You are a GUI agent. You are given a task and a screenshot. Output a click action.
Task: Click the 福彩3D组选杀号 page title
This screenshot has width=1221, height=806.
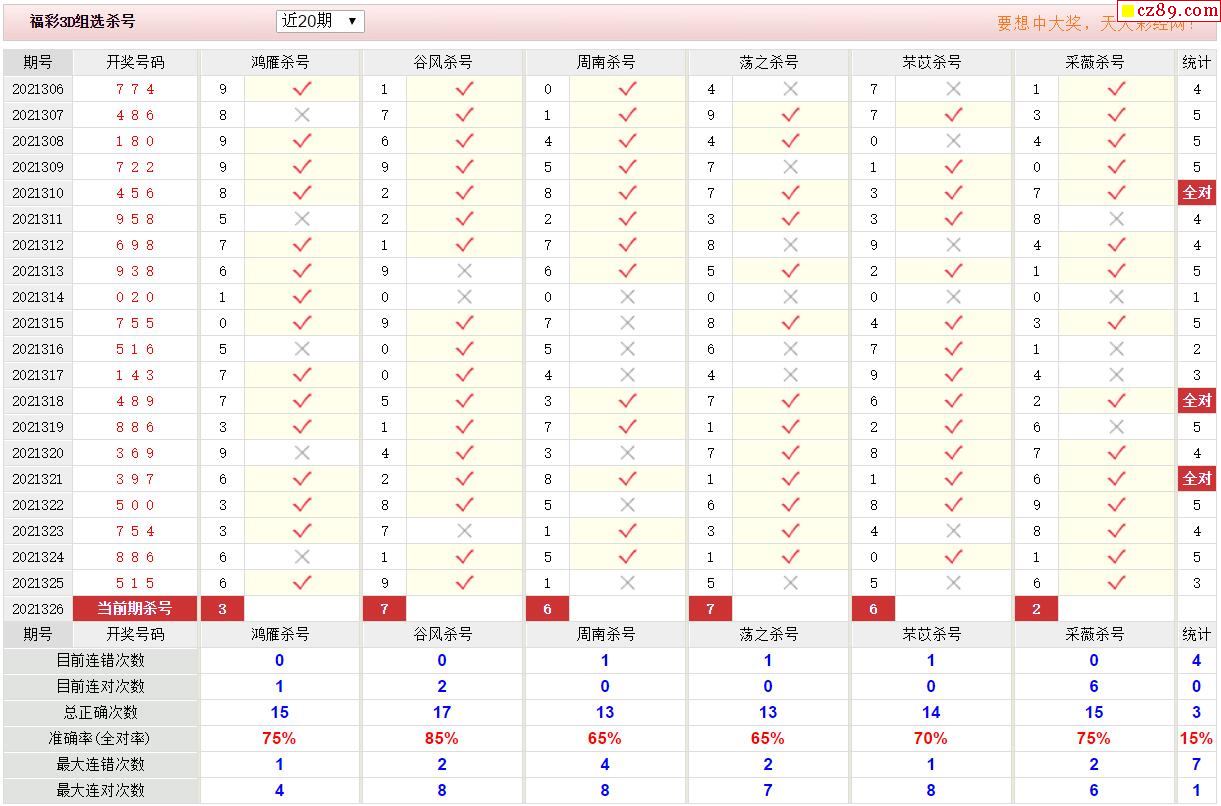(x=82, y=21)
